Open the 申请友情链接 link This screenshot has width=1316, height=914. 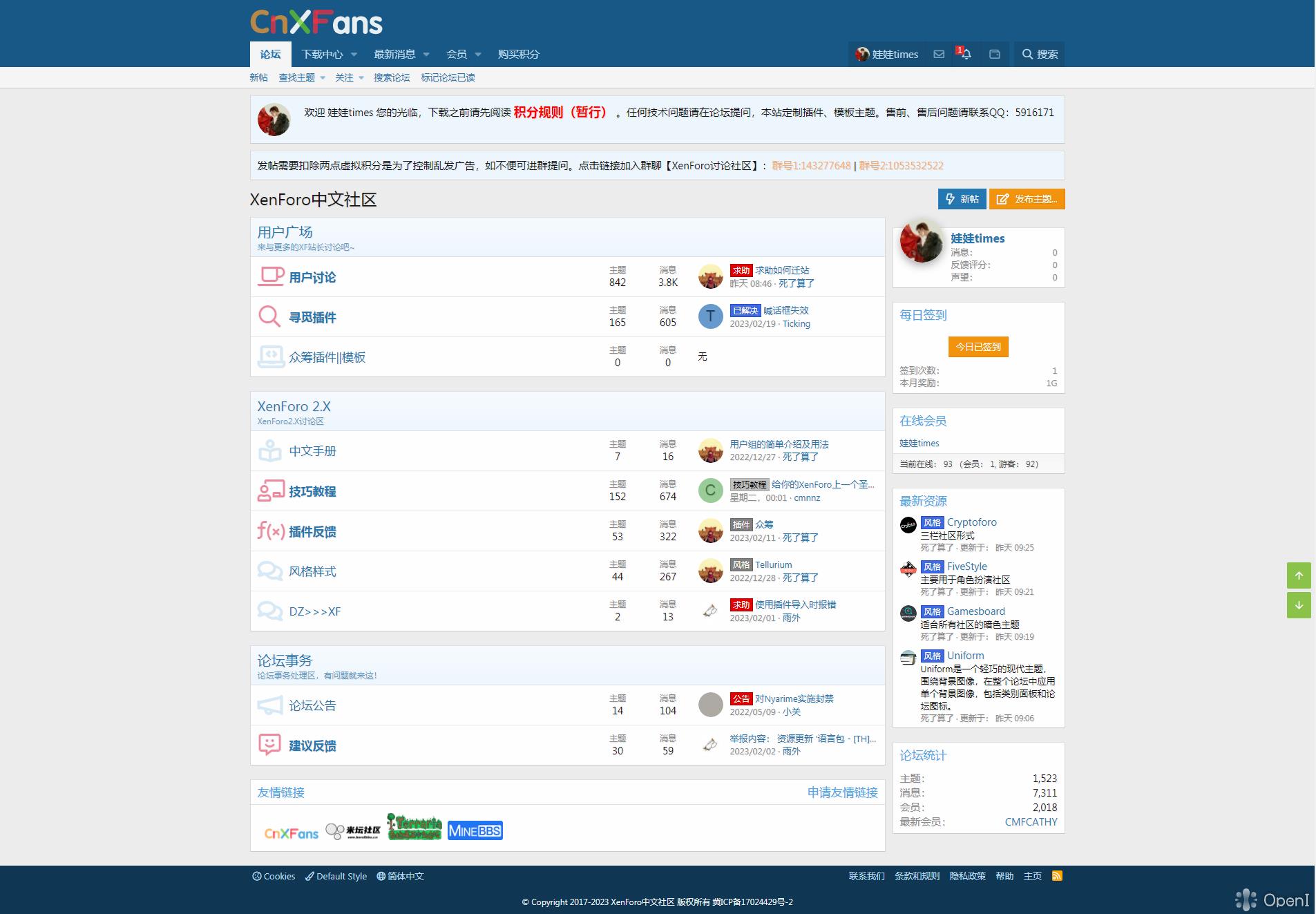[x=842, y=792]
